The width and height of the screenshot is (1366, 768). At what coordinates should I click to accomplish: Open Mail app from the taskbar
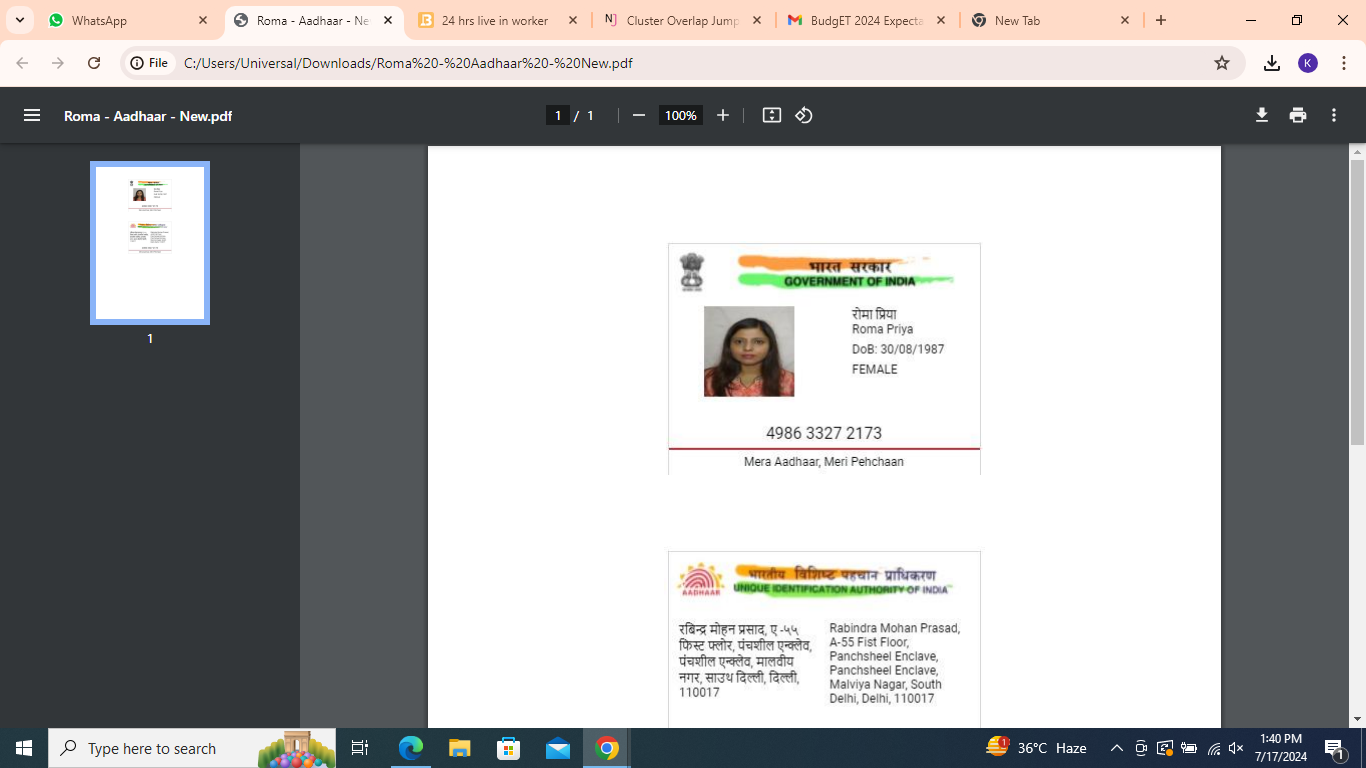(558, 748)
